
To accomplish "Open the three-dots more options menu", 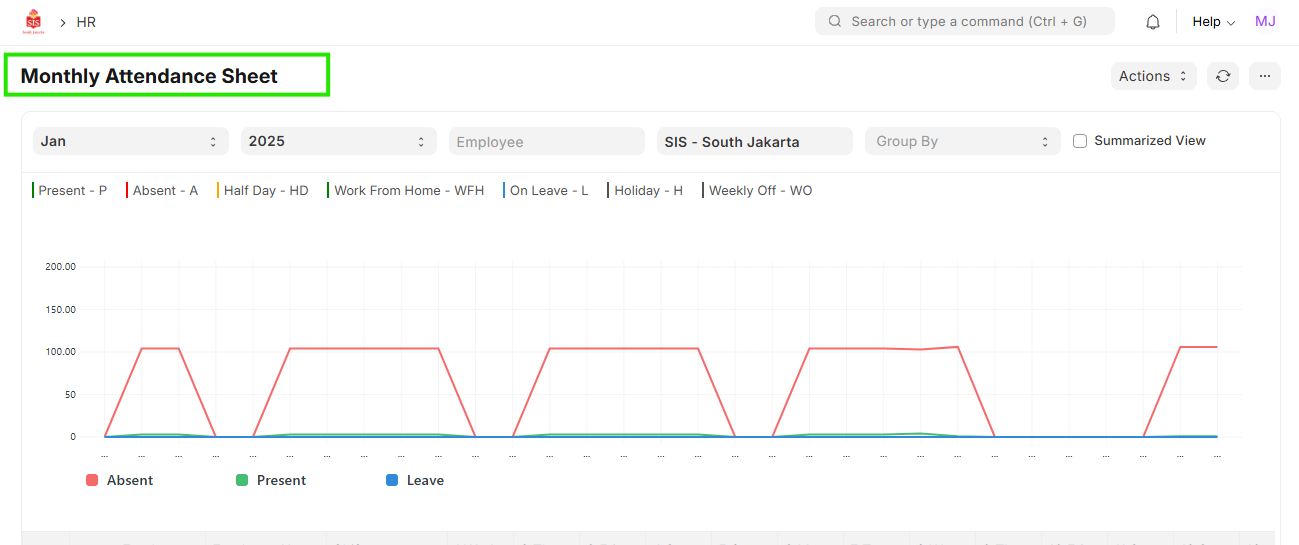I will pyautogui.click(x=1264, y=76).
